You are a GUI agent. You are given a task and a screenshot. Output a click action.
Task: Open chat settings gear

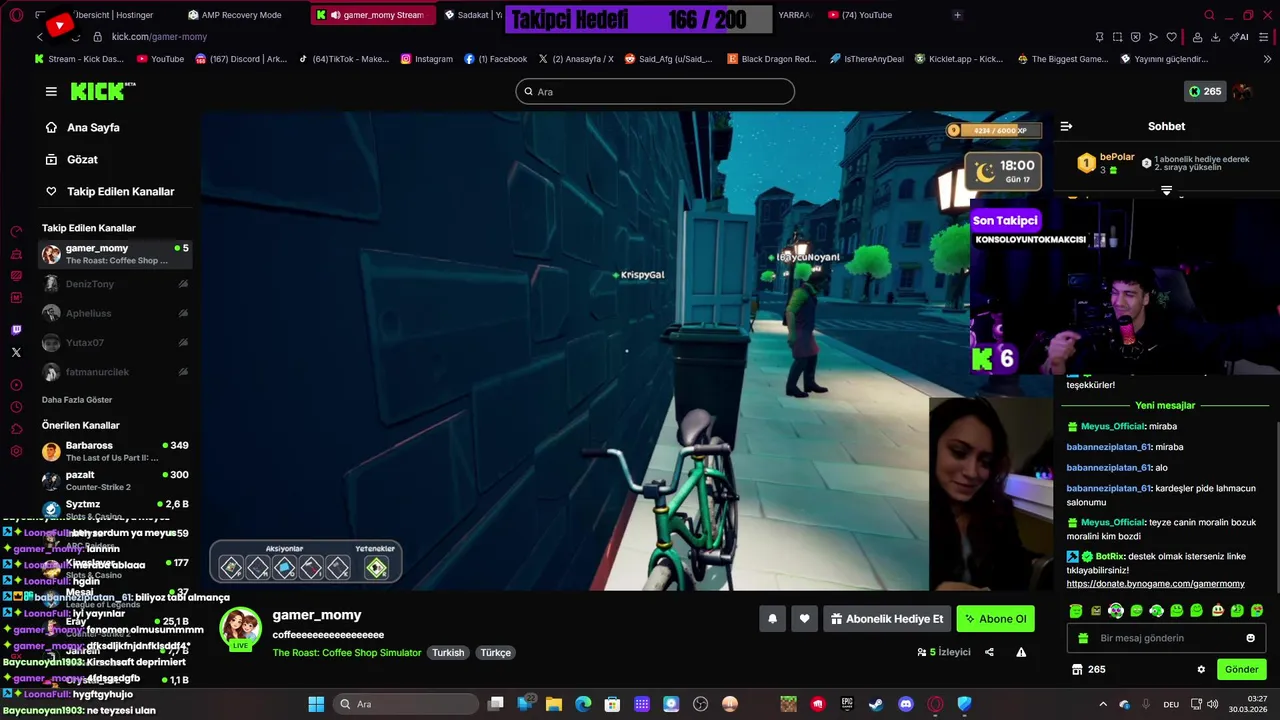1201,670
